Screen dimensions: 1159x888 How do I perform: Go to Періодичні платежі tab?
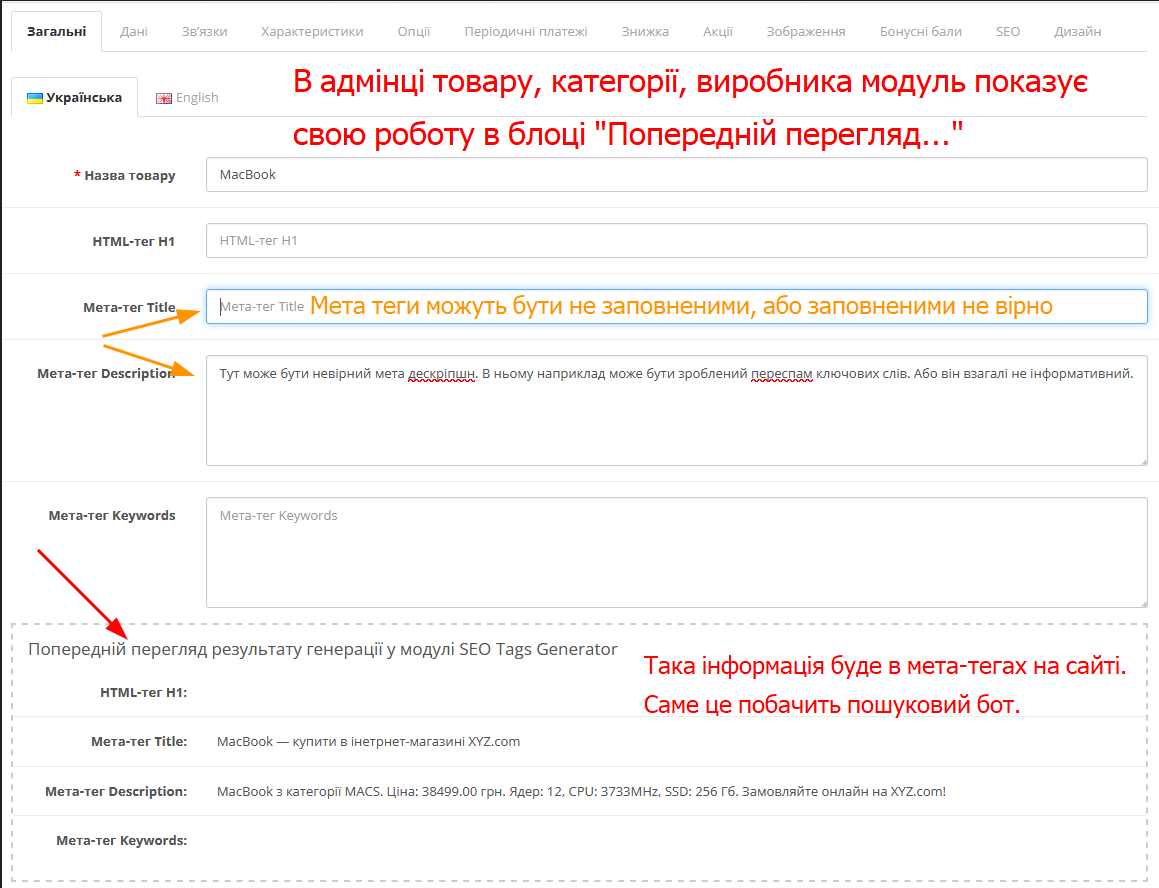(x=526, y=32)
